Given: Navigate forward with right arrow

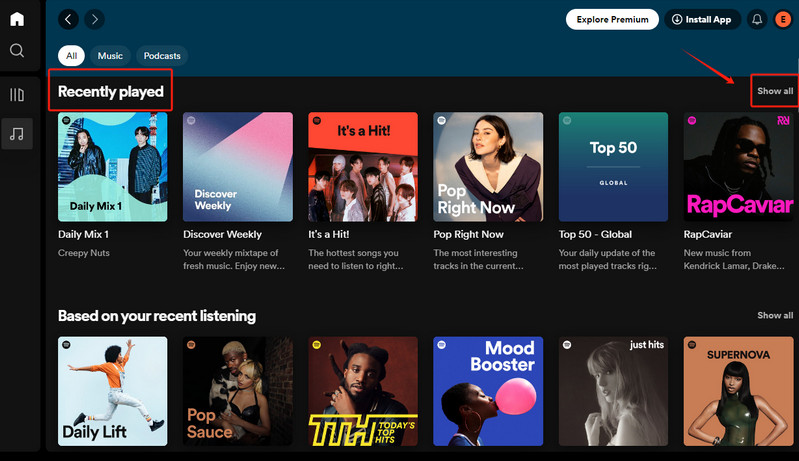Looking at the screenshot, I should pos(94,19).
